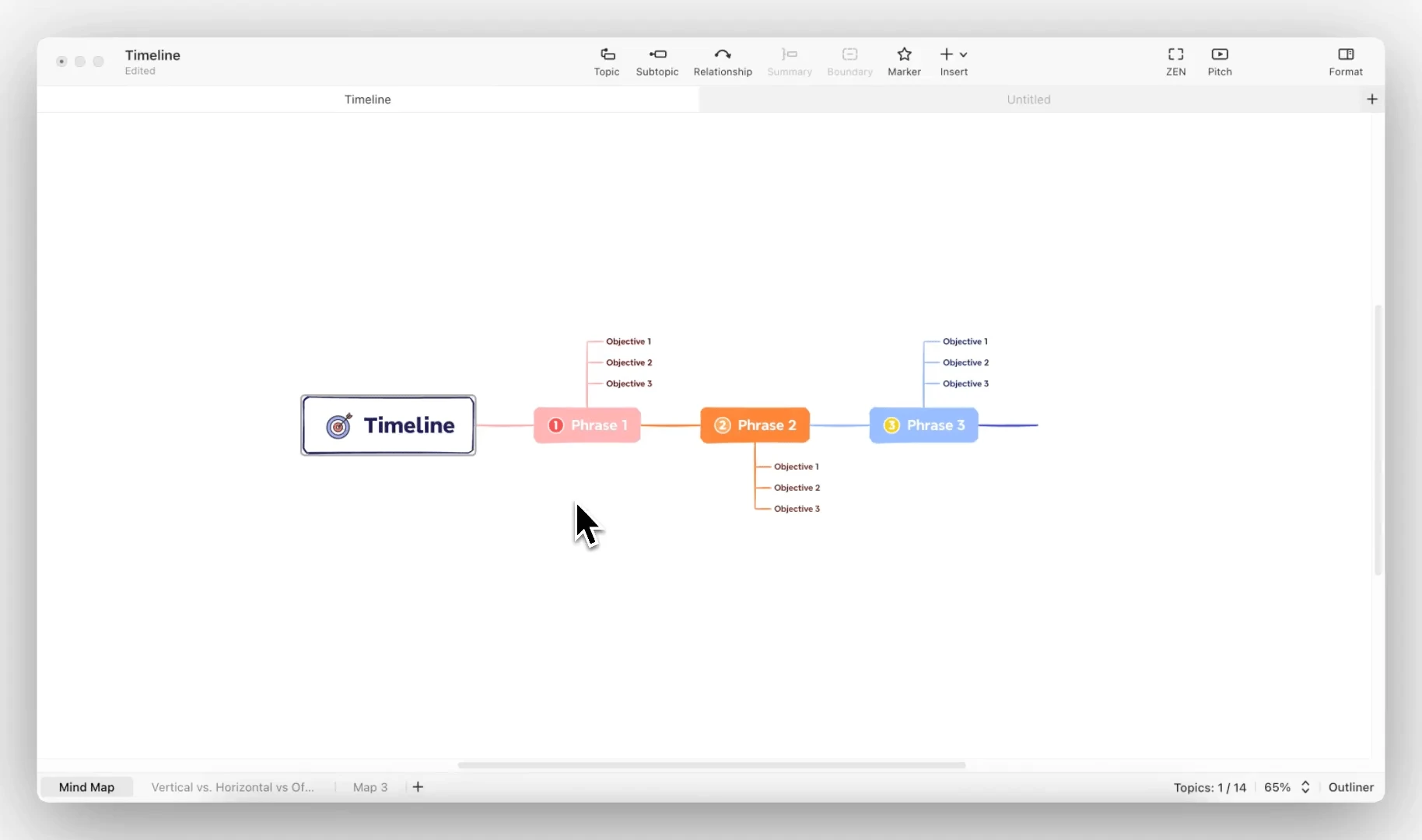Click the Boundary tool
This screenshot has height=840, width=1422.
(849, 61)
